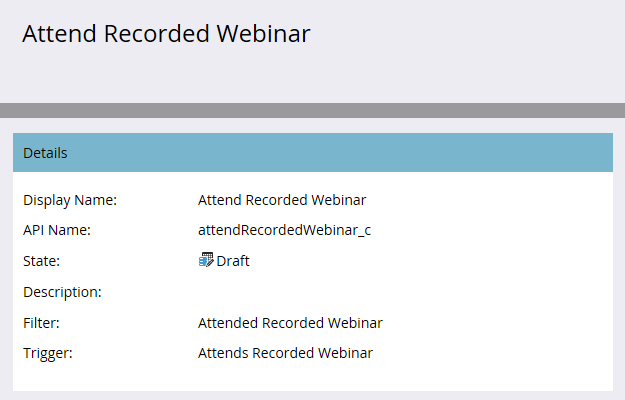Click the Attends Recorded Webinar trigger value
Screen dimensions: 625x400
pos(285,353)
